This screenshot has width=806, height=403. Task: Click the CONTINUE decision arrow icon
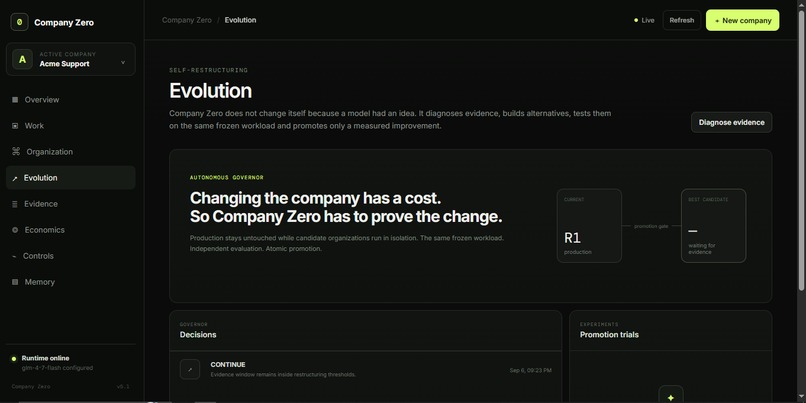190,369
